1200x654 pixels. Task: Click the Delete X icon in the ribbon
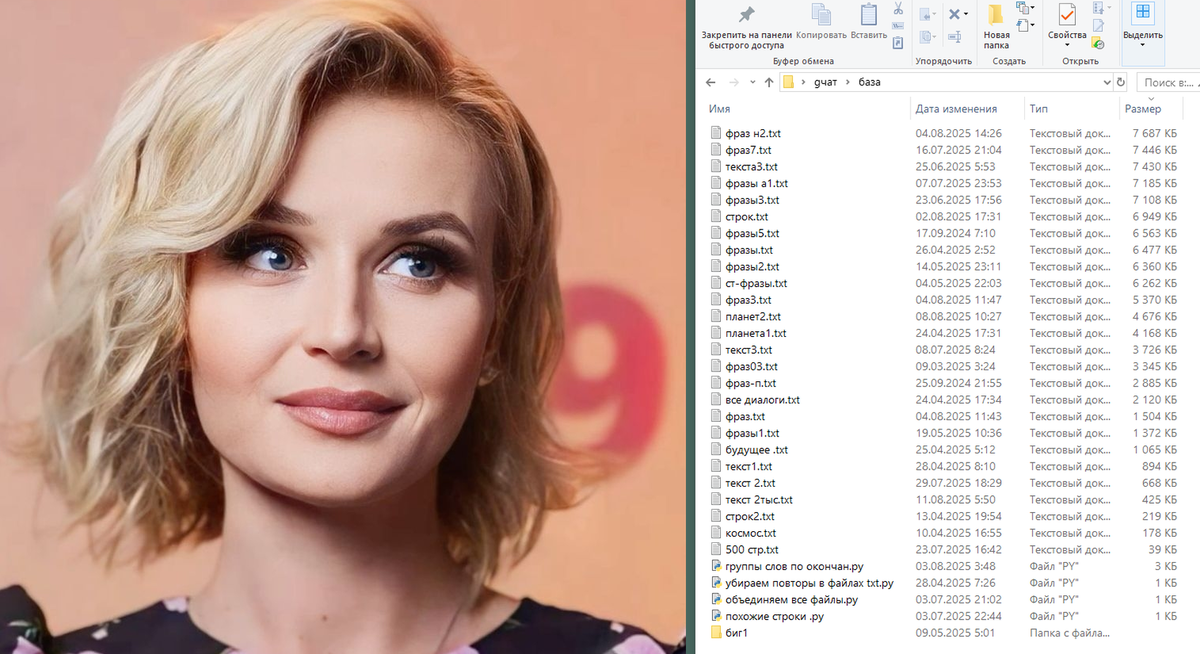pyautogui.click(x=954, y=14)
